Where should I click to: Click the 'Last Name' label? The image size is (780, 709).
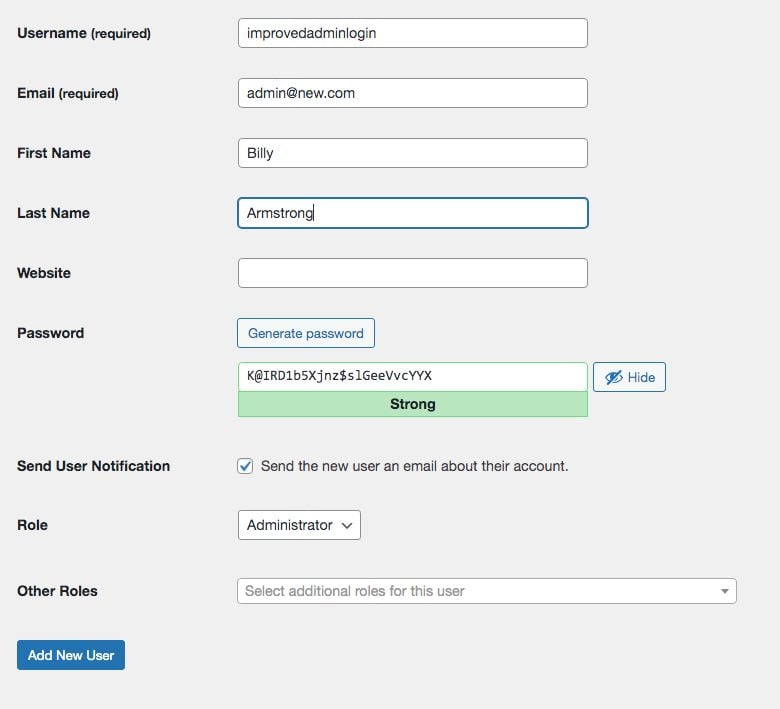point(53,213)
